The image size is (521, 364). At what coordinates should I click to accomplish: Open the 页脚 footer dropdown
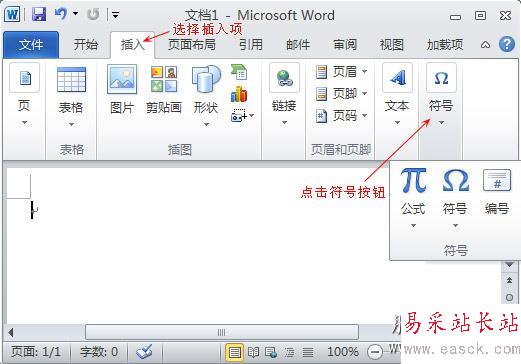tap(341, 94)
